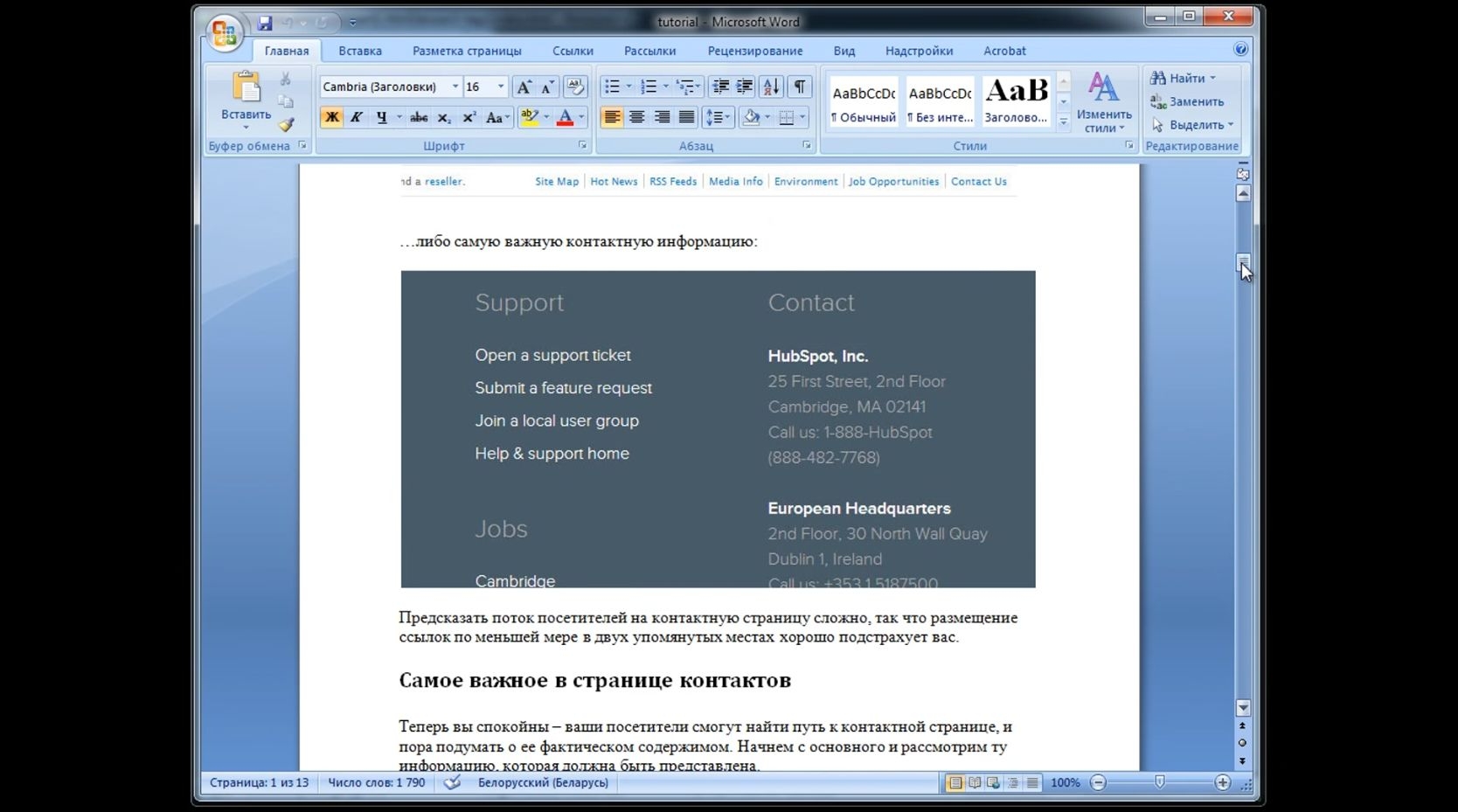The width and height of the screenshot is (1458, 812).
Task: Toggle show paragraph marks (¶)
Action: (799, 87)
